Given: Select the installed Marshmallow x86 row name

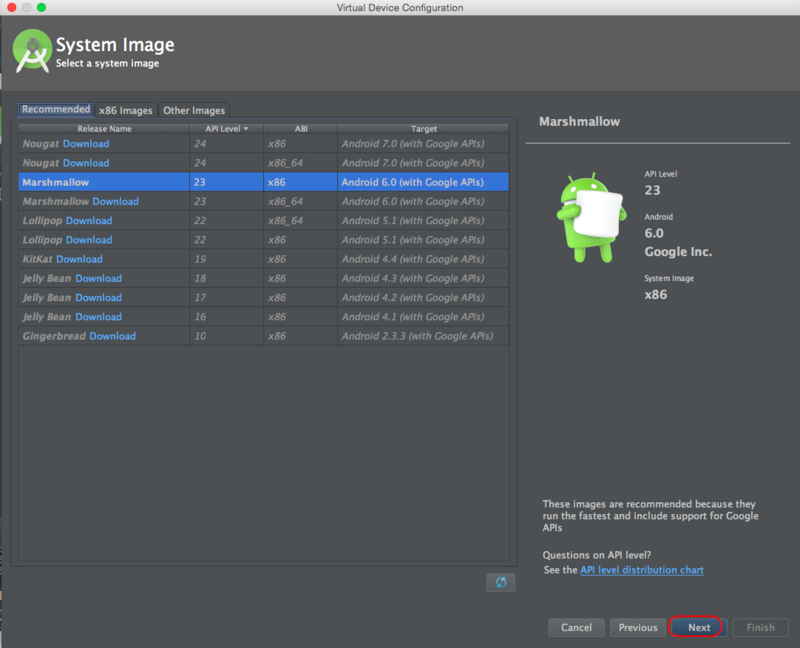Looking at the screenshot, I should [x=56, y=182].
